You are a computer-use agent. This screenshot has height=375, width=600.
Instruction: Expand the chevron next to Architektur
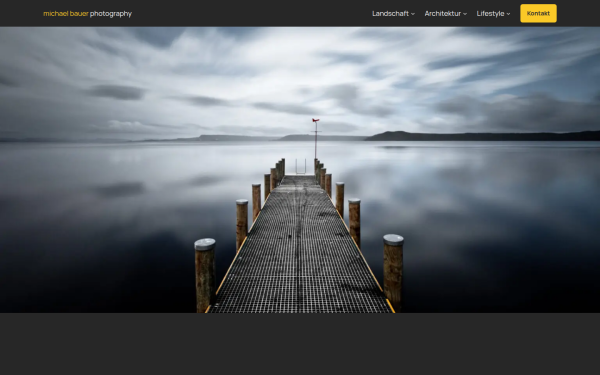tap(465, 14)
